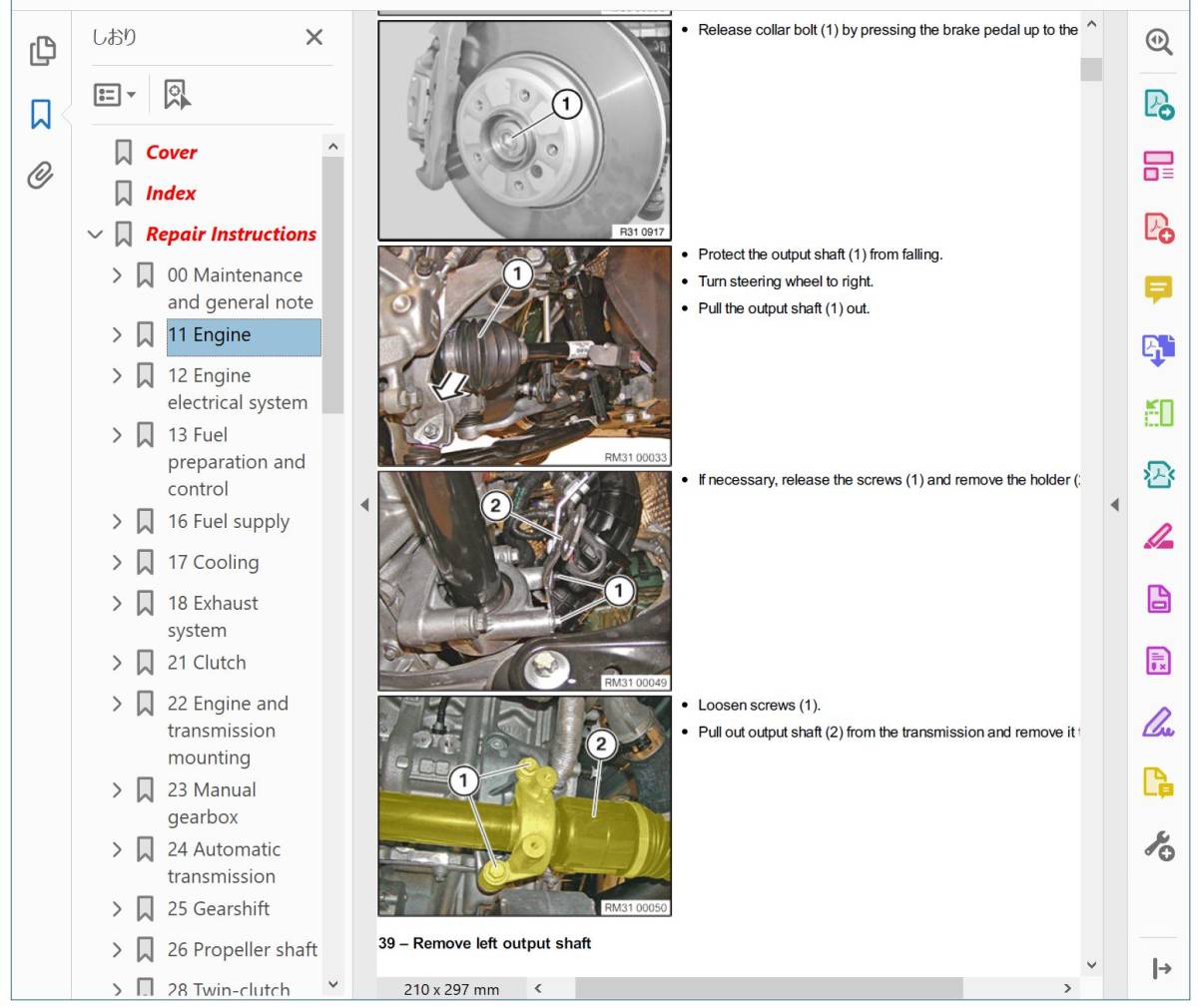Go to Repair Instructions bookmark
Viewport: 1198px width, 1008px height.
[231, 235]
